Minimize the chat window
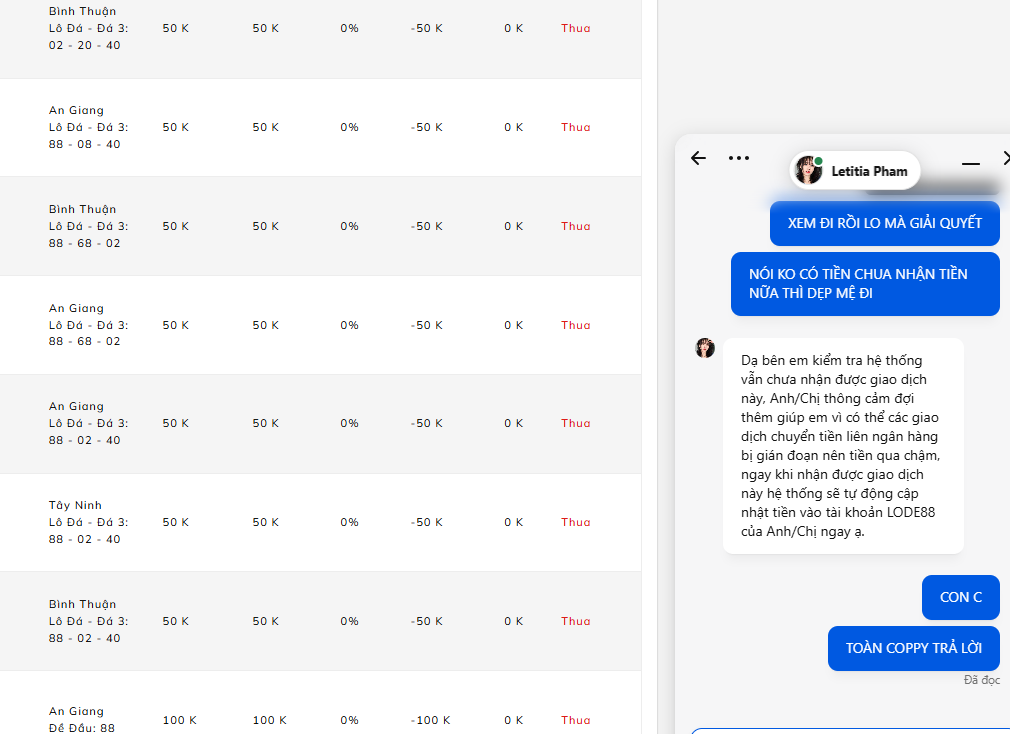 point(970,162)
